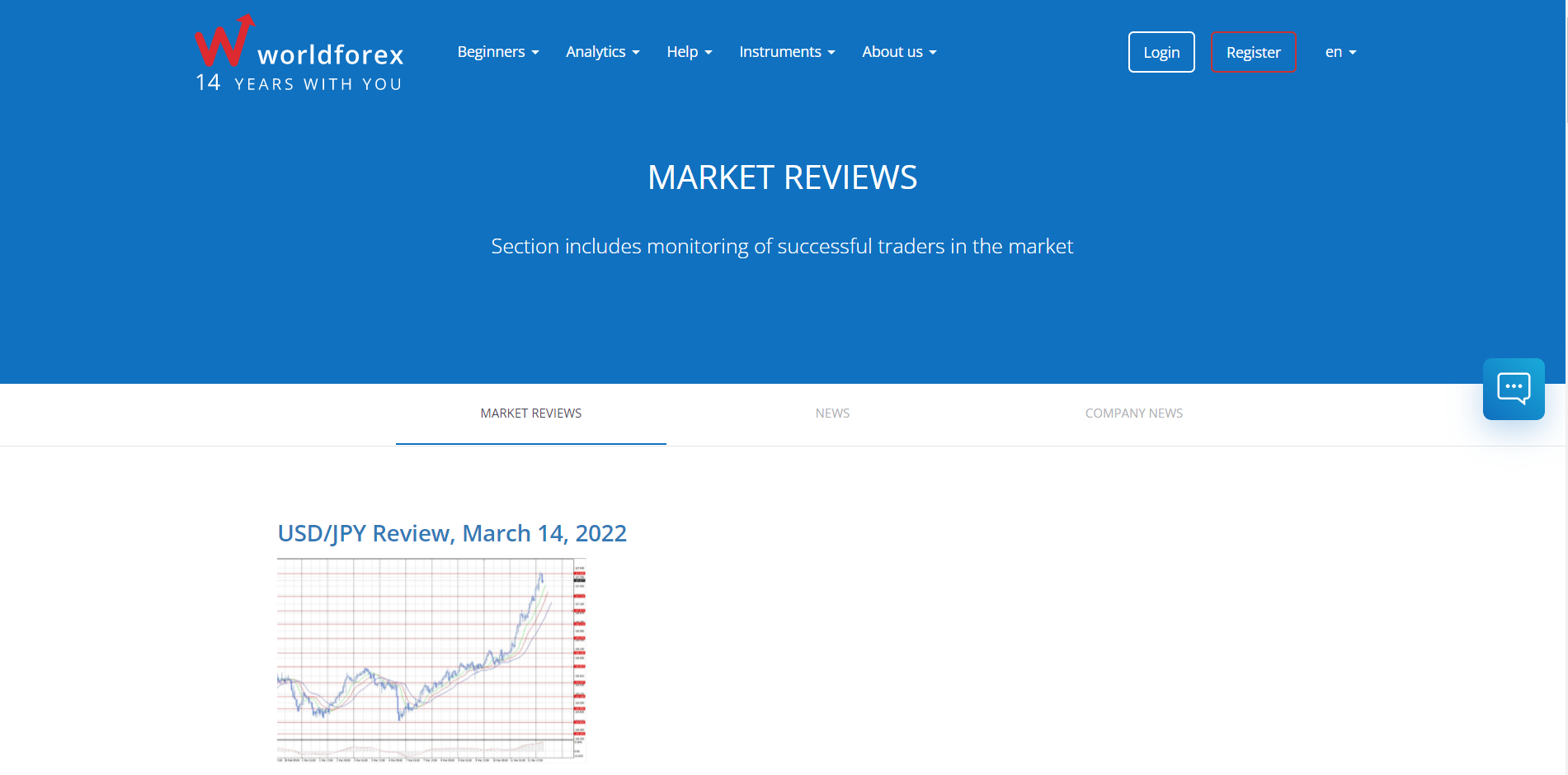
Task: Switch to the News tab
Action: click(832, 413)
